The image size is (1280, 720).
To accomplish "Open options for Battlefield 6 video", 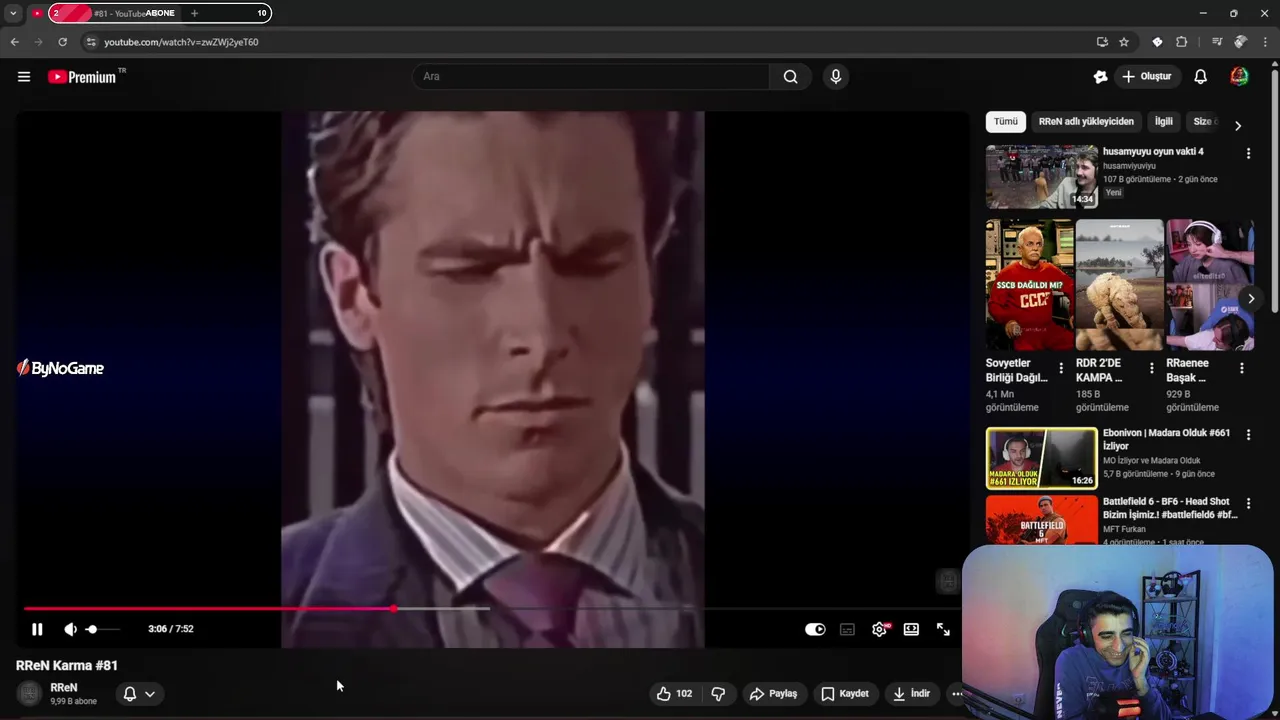I will click(x=1248, y=504).
